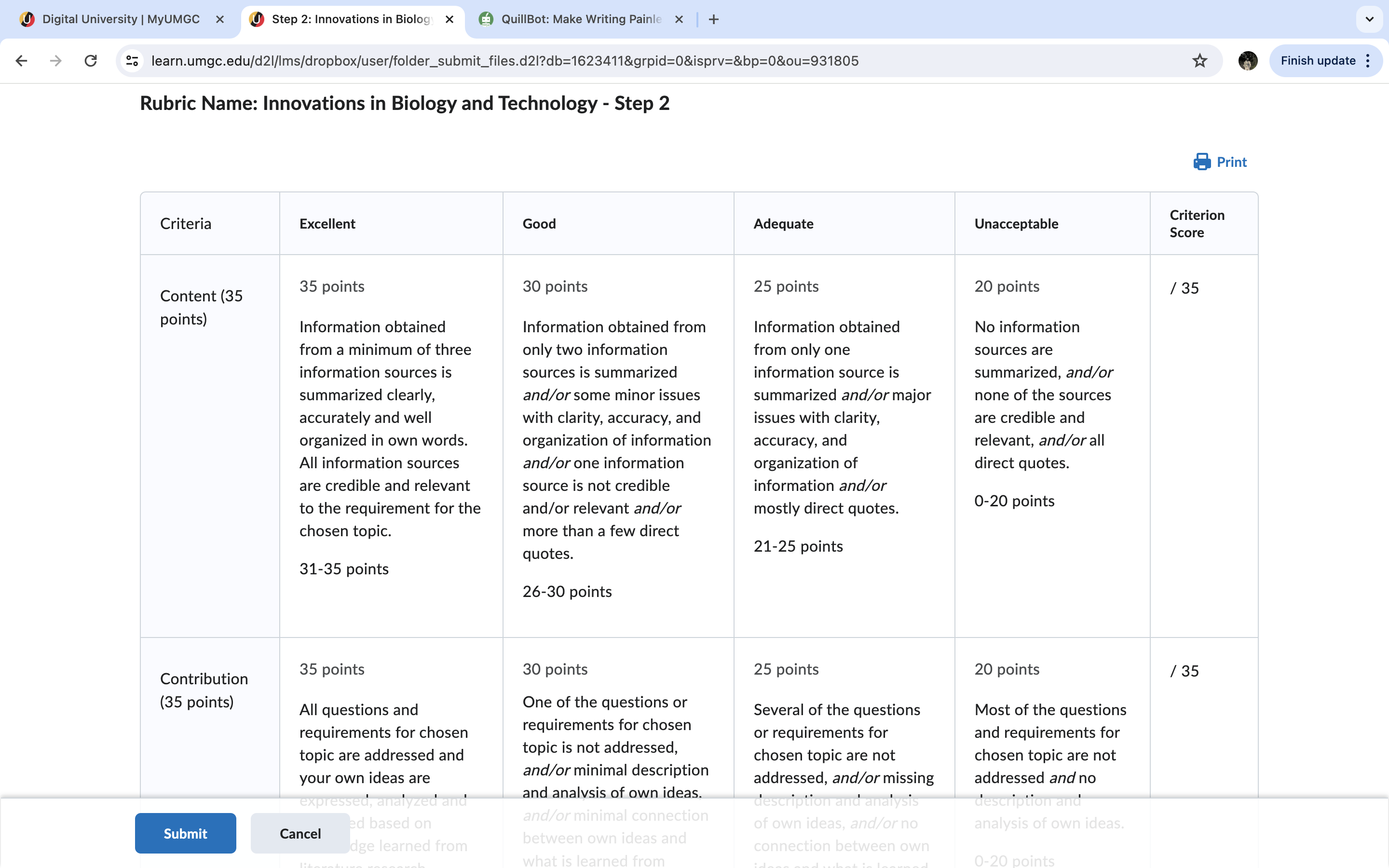Click the Content Unacceptable level description text

(x=1044, y=395)
